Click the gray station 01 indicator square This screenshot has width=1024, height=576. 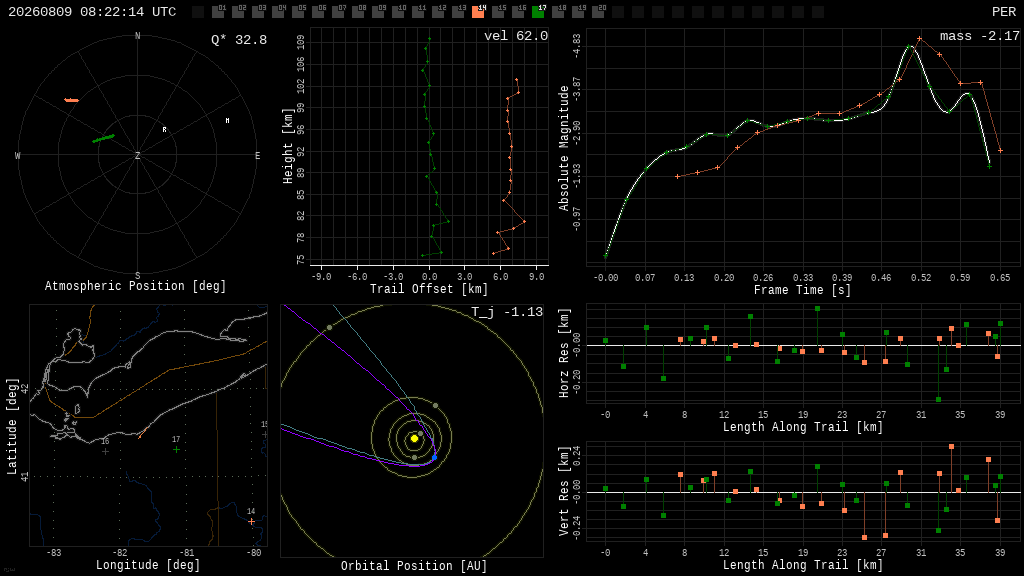point(217,12)
